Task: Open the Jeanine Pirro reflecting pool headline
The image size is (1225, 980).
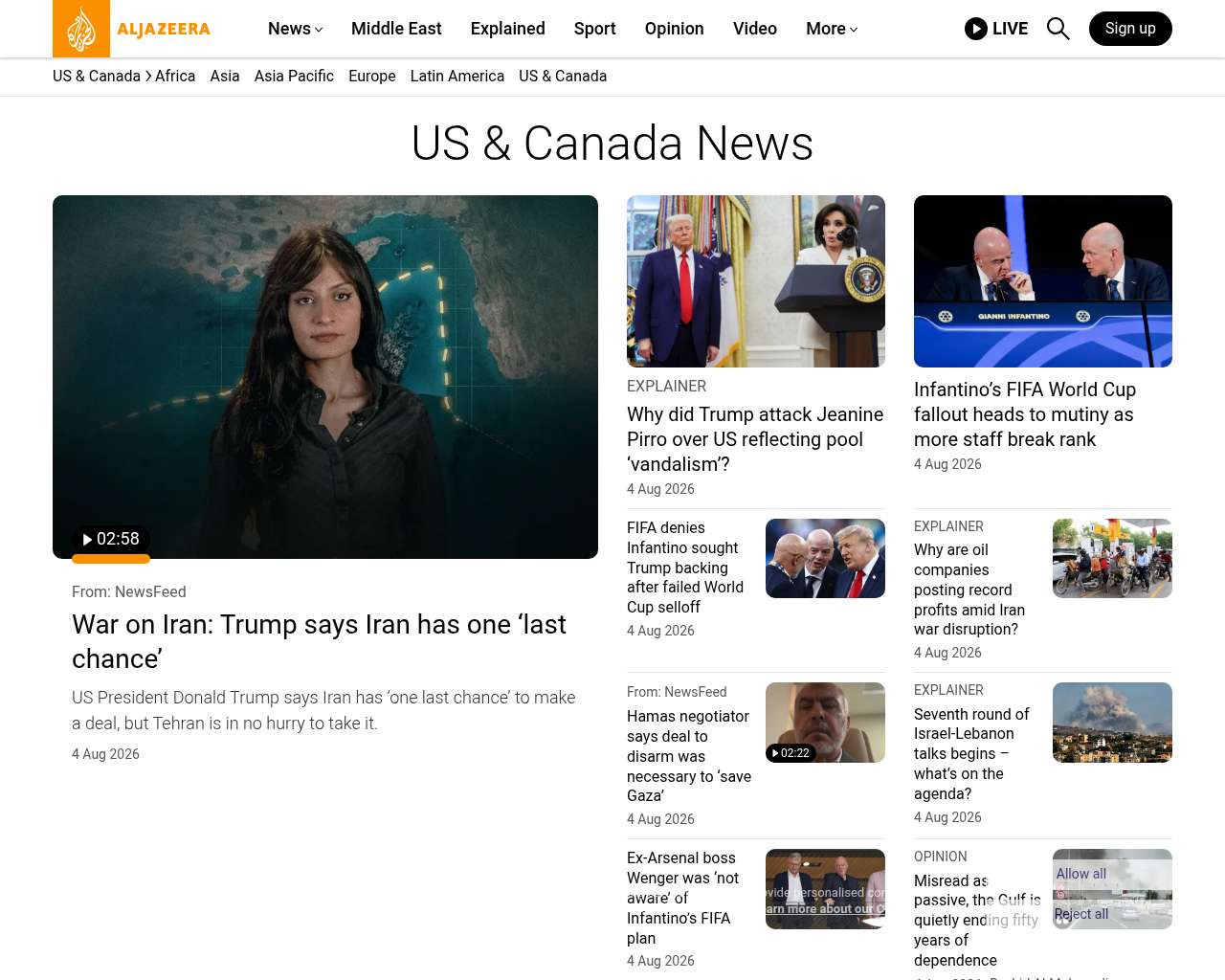Action: click(x=755, y=439)
